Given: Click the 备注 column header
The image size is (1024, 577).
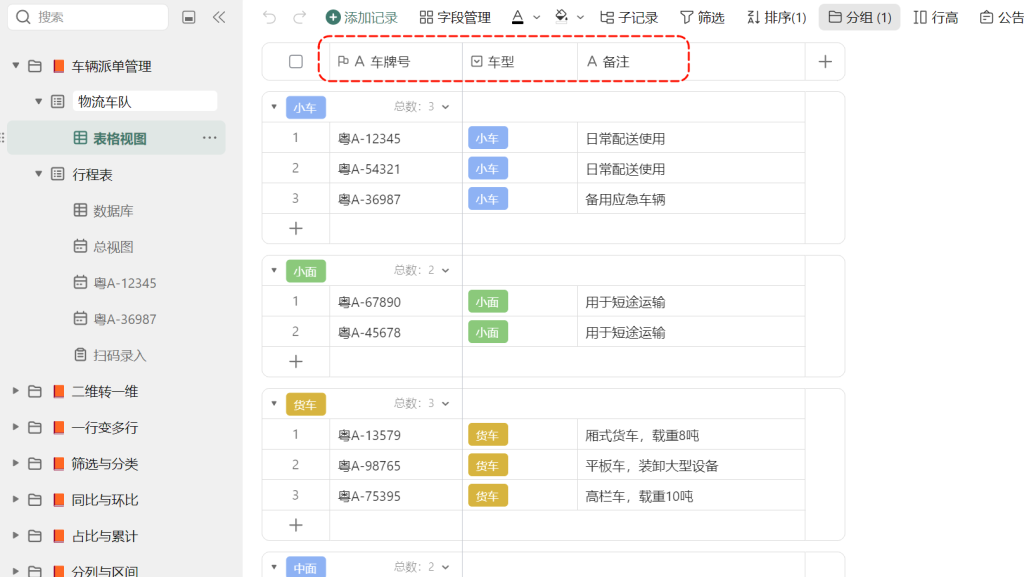Looking at the screenshot, I should 691,61.
